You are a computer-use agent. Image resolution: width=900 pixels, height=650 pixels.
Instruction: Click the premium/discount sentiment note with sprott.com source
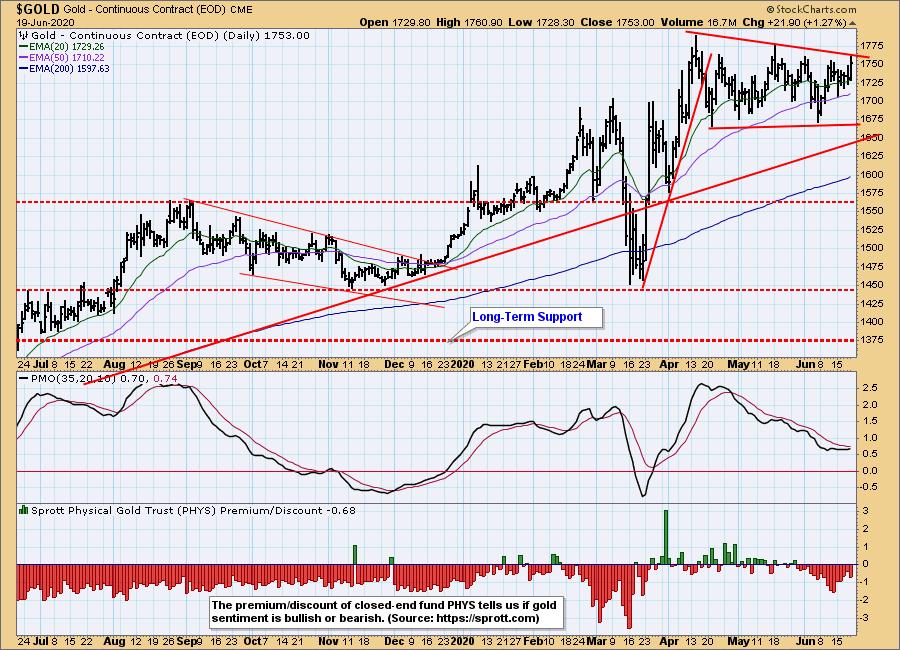387,612
